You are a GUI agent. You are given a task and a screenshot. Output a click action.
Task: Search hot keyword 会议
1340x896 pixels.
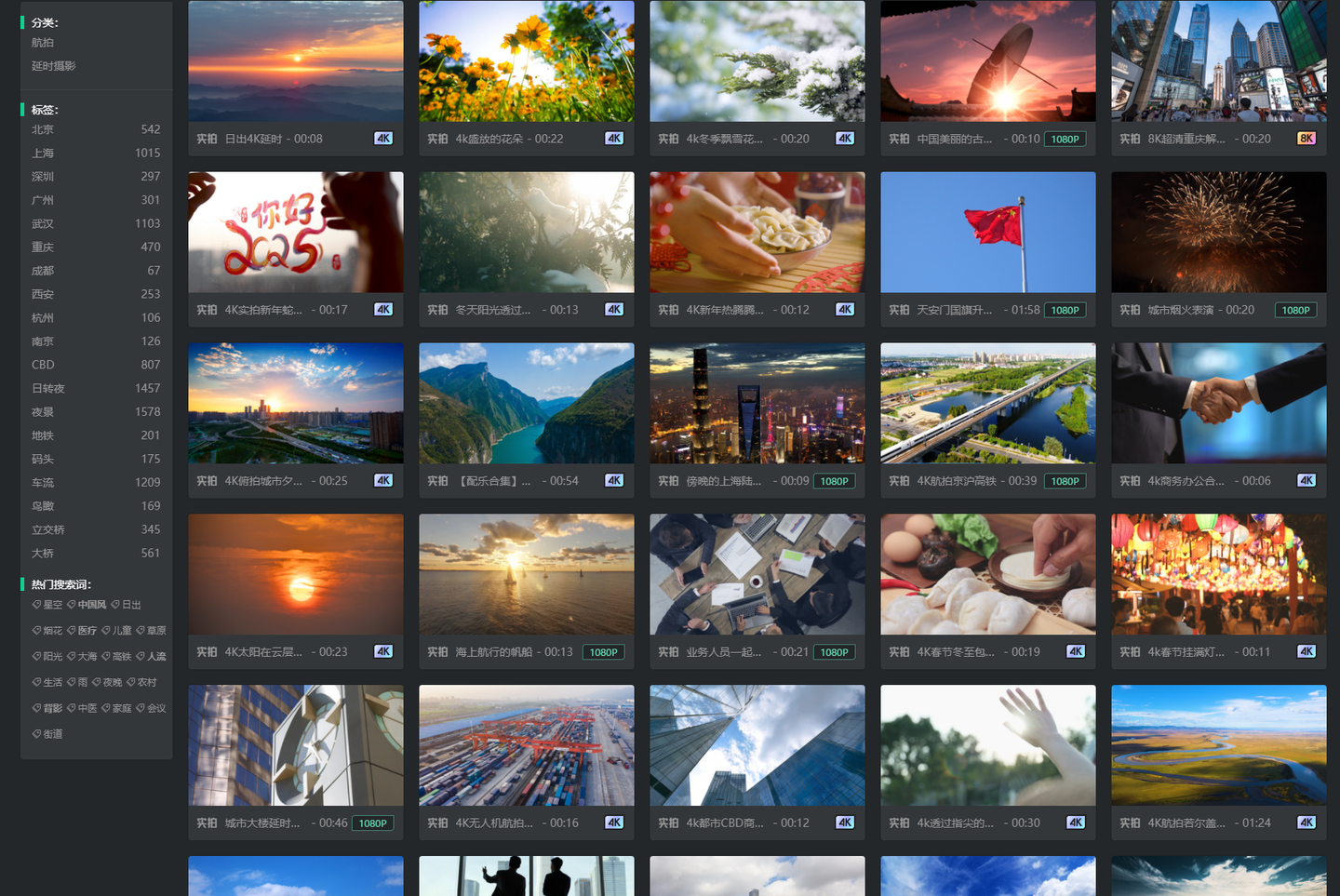point(151,708)
